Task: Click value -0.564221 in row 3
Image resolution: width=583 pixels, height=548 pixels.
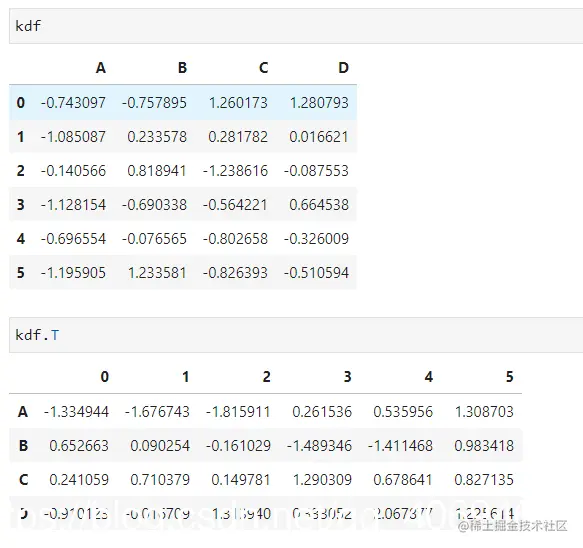Action: [235, 204]
